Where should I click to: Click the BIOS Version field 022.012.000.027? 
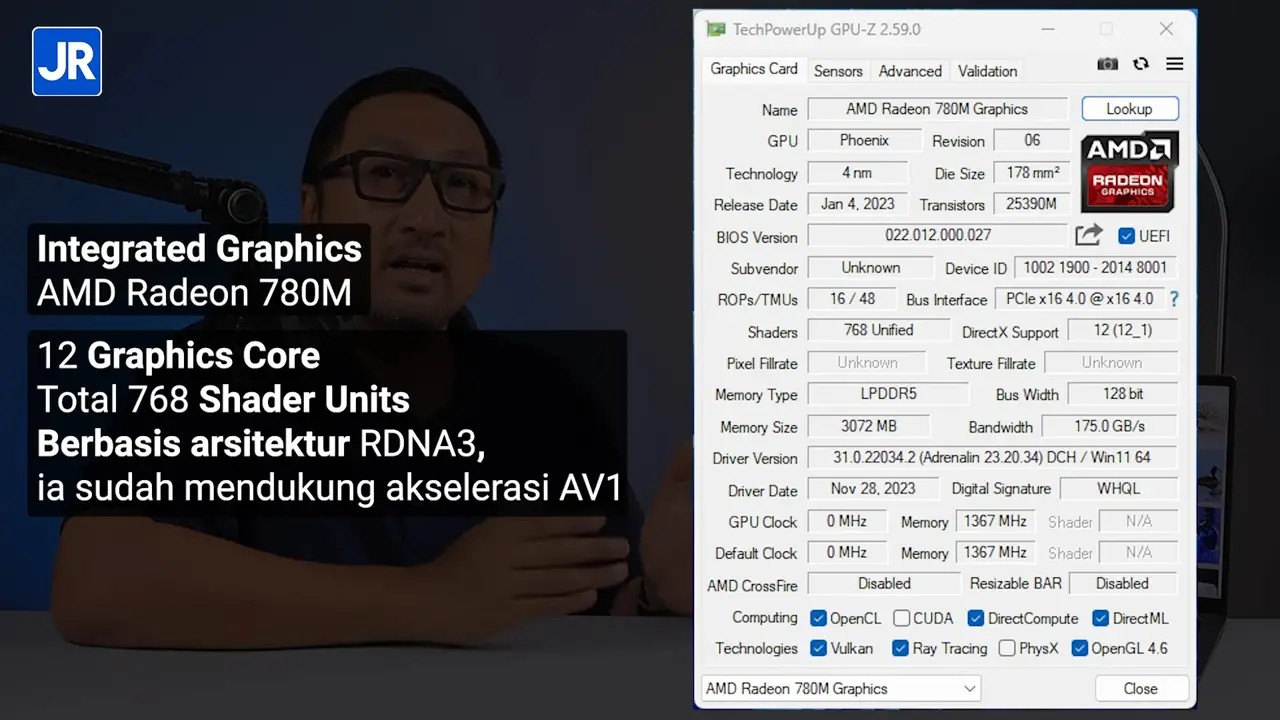click(938, 236)
